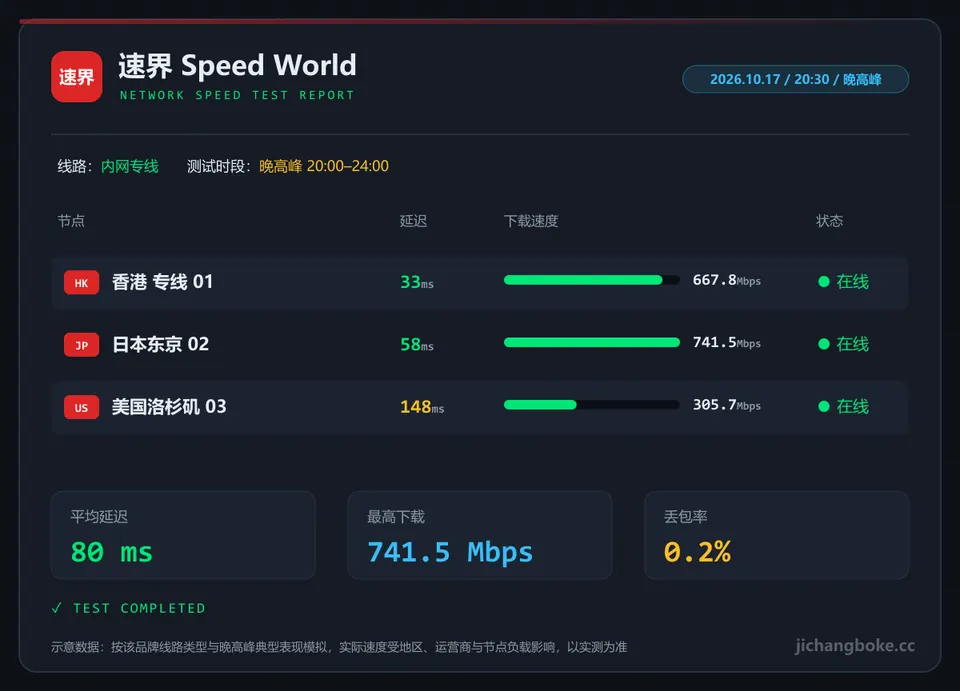Click the 148ms latency value
The width and height of the screenshot is (960, 691).
click(x=422, y=407)
